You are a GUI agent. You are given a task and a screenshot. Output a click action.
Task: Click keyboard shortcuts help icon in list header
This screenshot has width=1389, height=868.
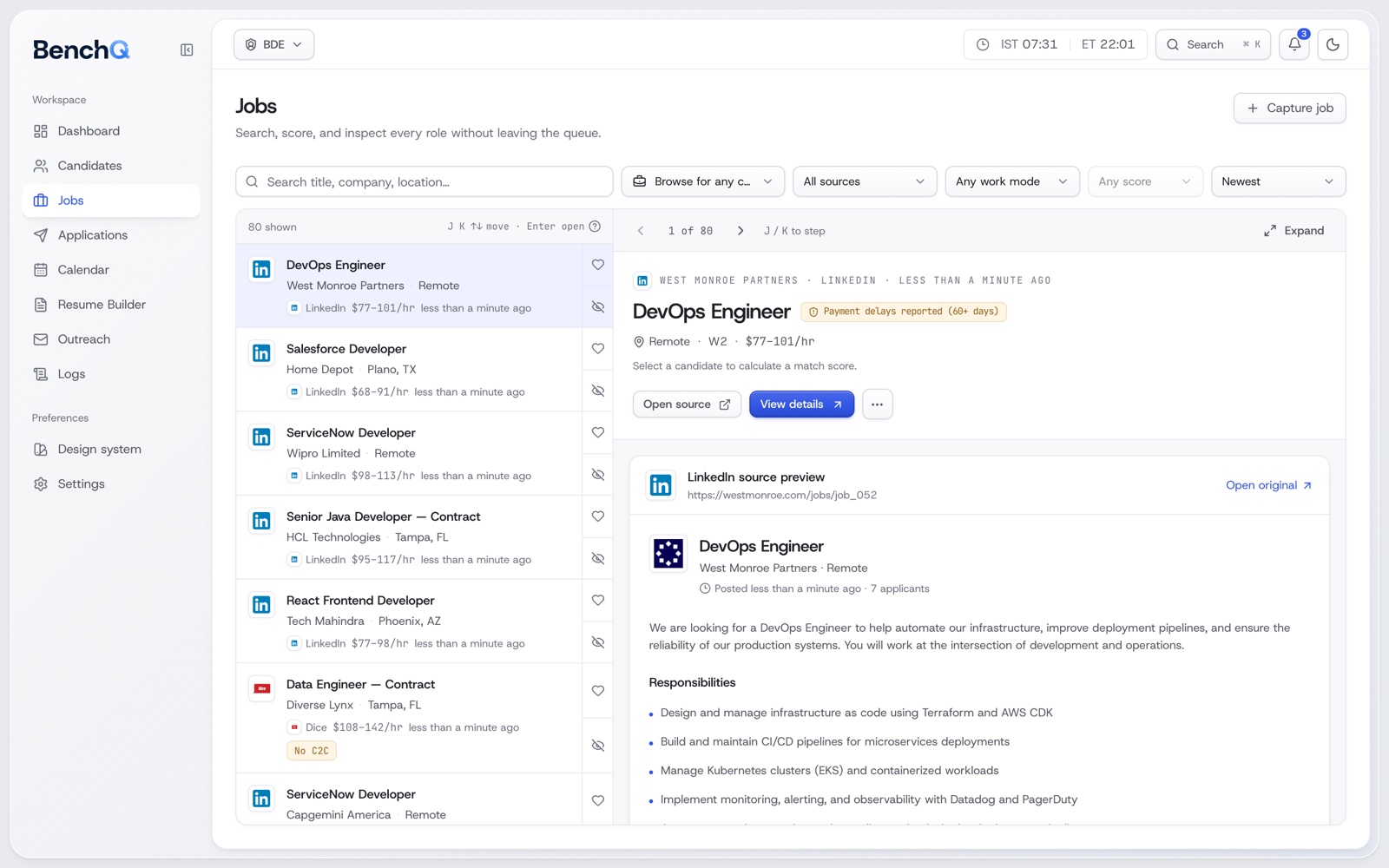(x=595, y=227)
